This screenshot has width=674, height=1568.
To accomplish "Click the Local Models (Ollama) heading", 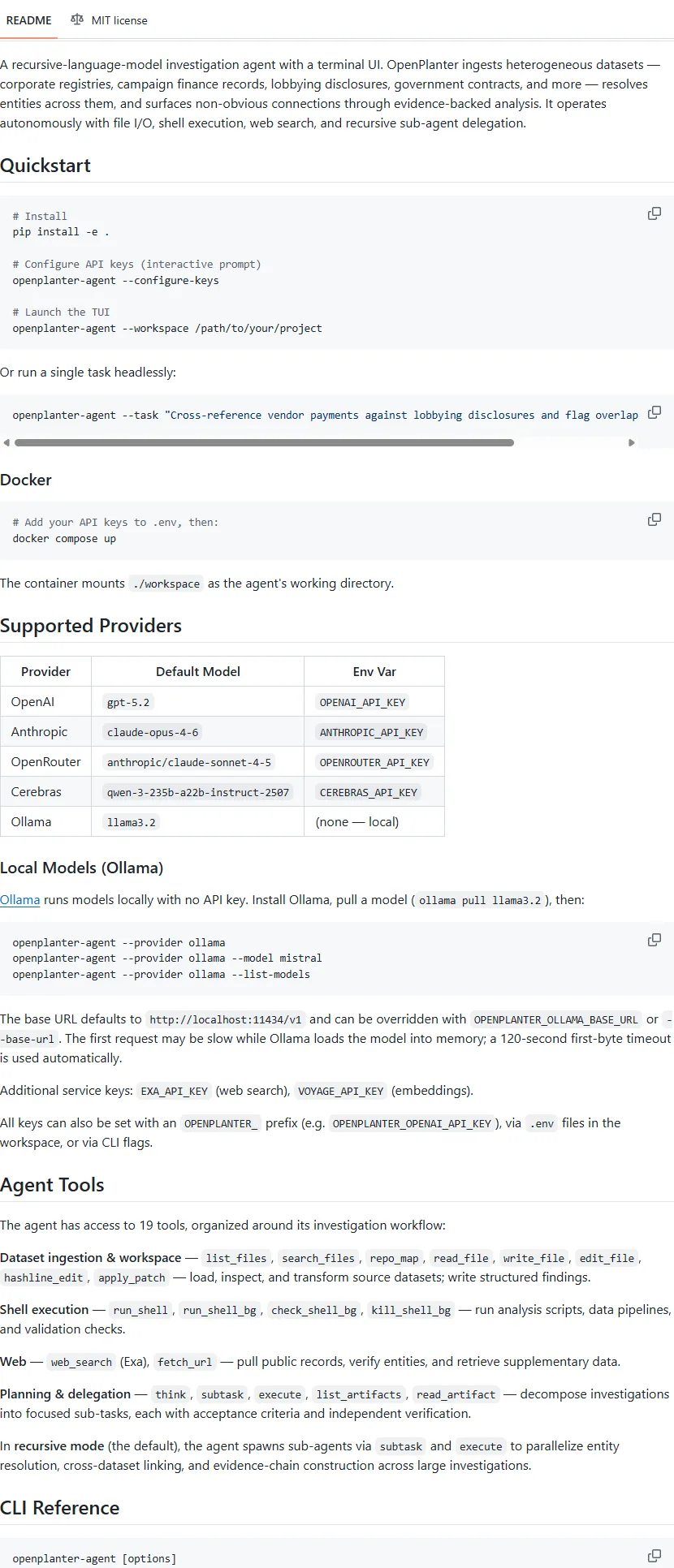I will coord(81,868).
